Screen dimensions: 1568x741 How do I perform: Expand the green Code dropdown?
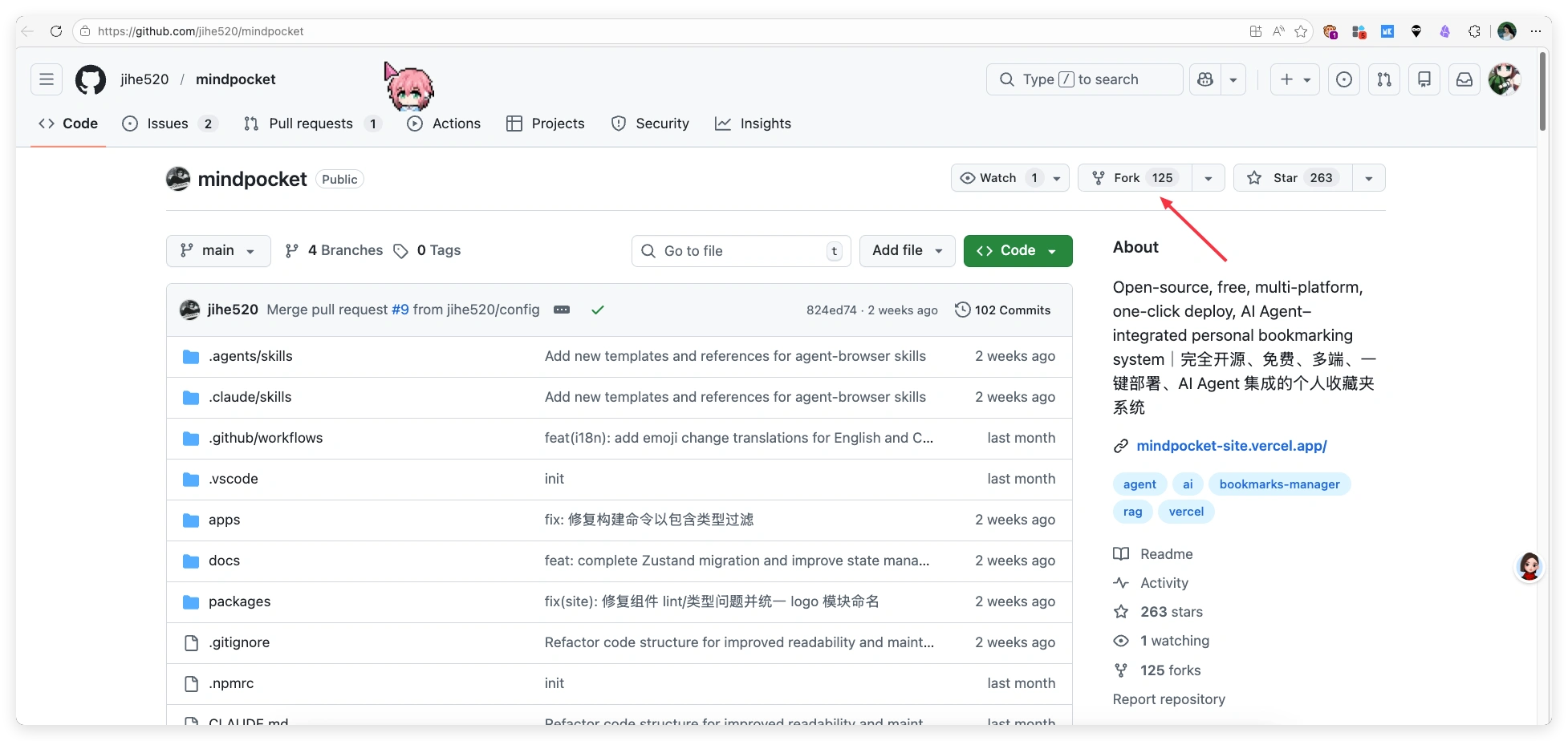1018,251
